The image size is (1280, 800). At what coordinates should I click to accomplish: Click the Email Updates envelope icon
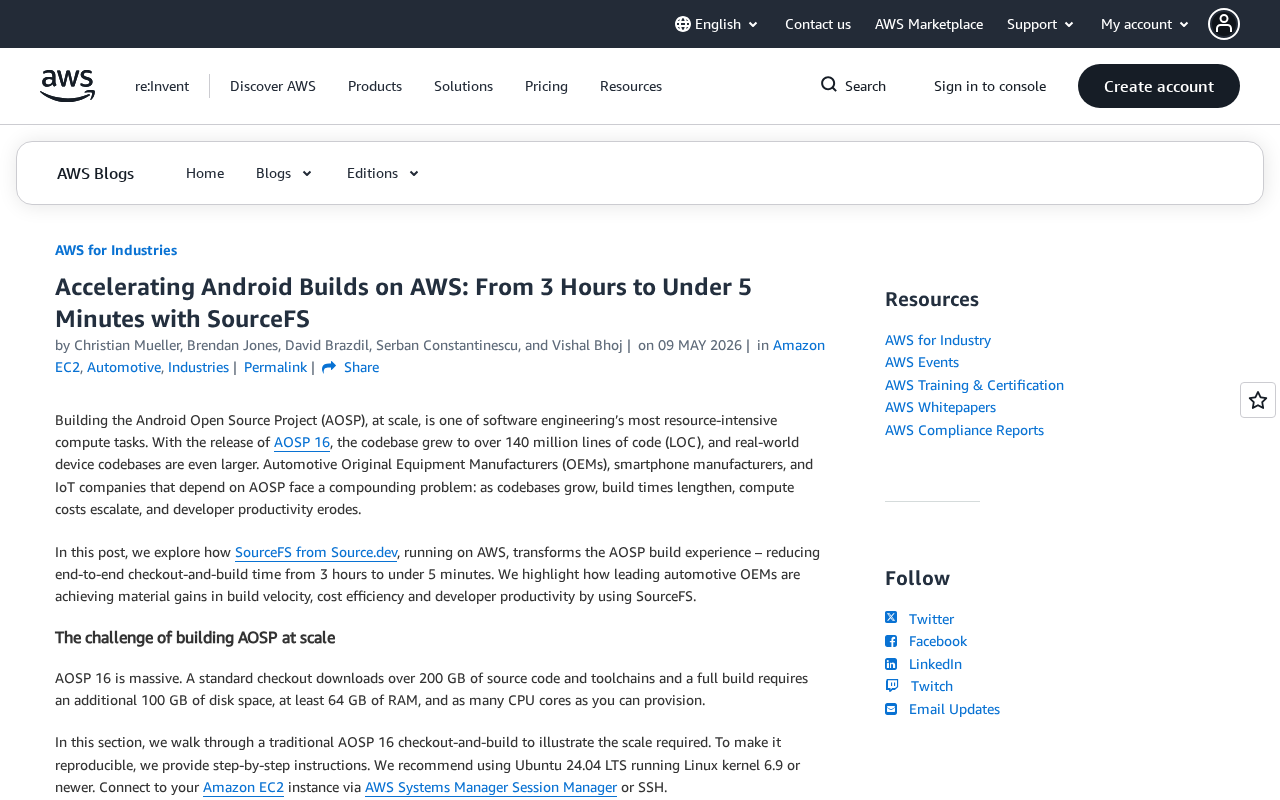(891, 709)
